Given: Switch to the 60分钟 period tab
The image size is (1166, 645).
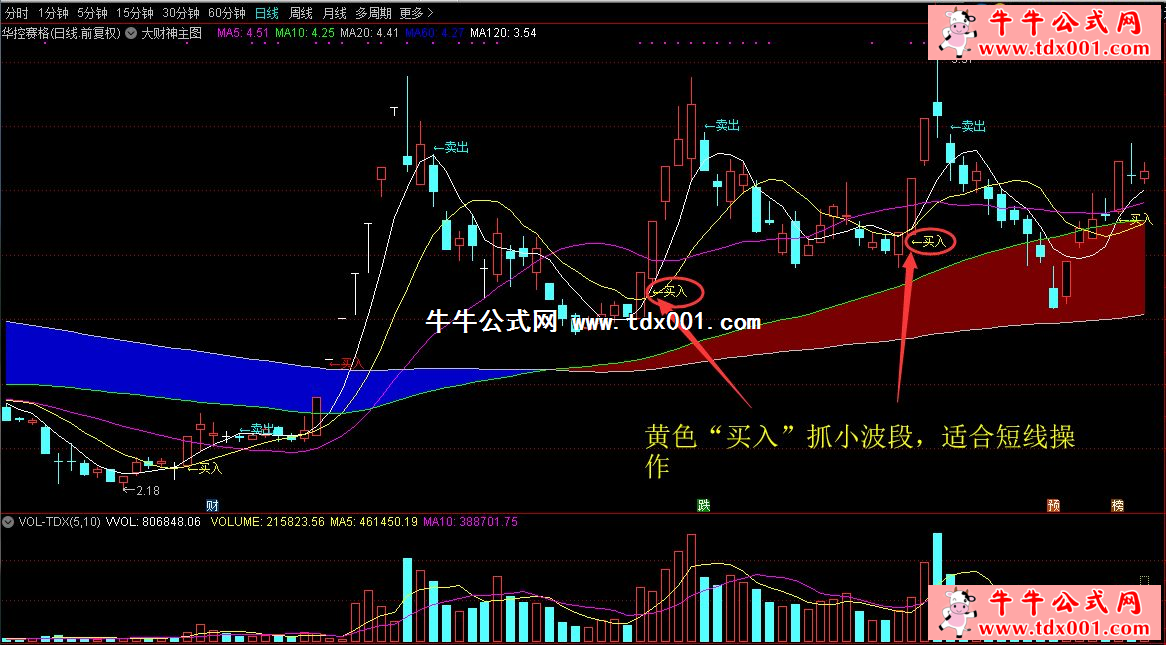Looking at the screenshot, I should pyautogui.click(x=227, y=13).
